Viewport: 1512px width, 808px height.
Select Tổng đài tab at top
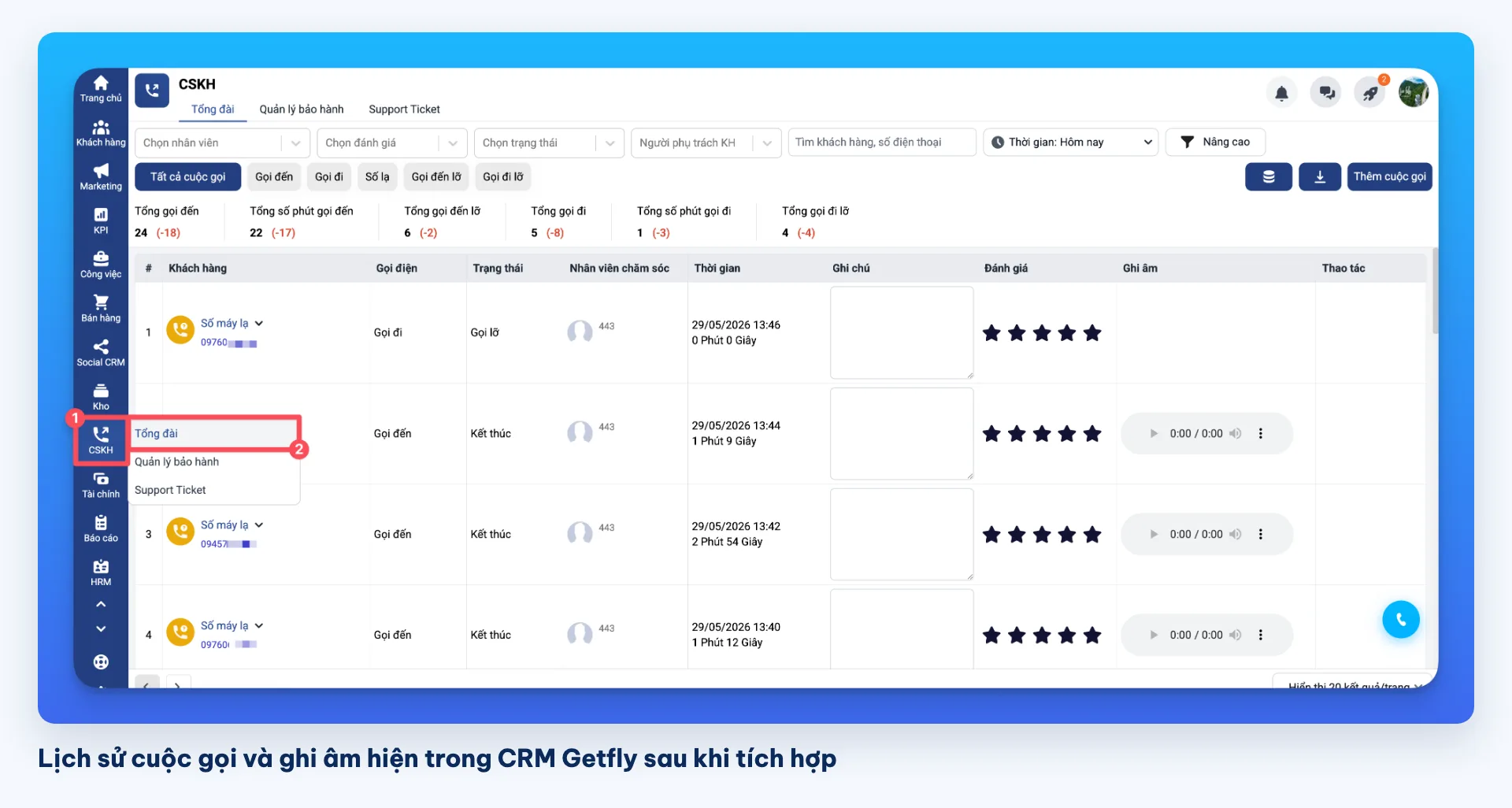point(213,109)
